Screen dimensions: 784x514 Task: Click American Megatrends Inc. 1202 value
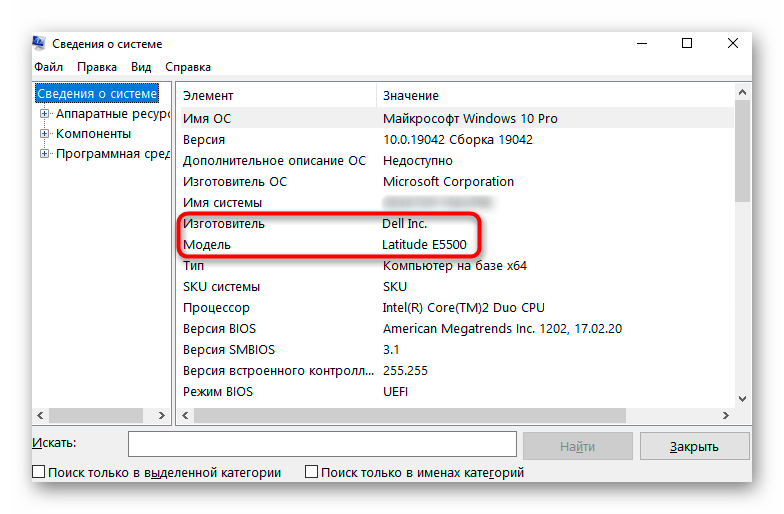(x=502, y=328)
